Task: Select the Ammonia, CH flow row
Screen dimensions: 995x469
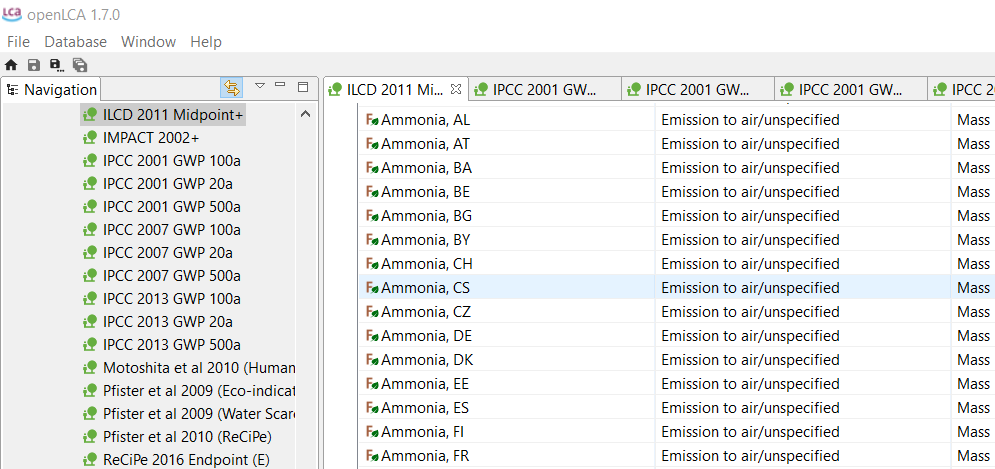Action: coord(676,263)
